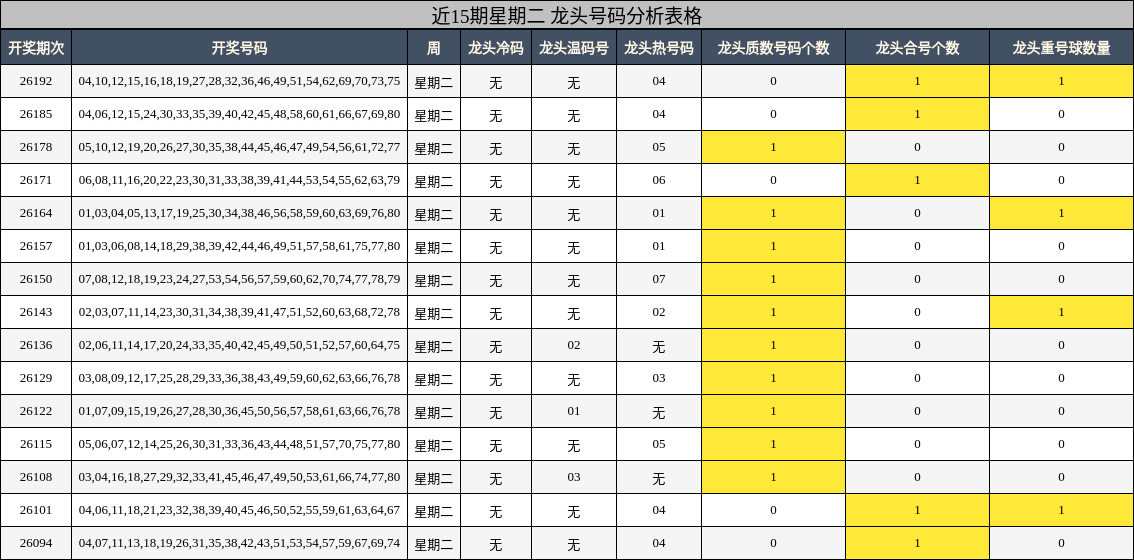Click draw number 26094
Viewport: 1134px width, 560px height.
coord(36,543)
